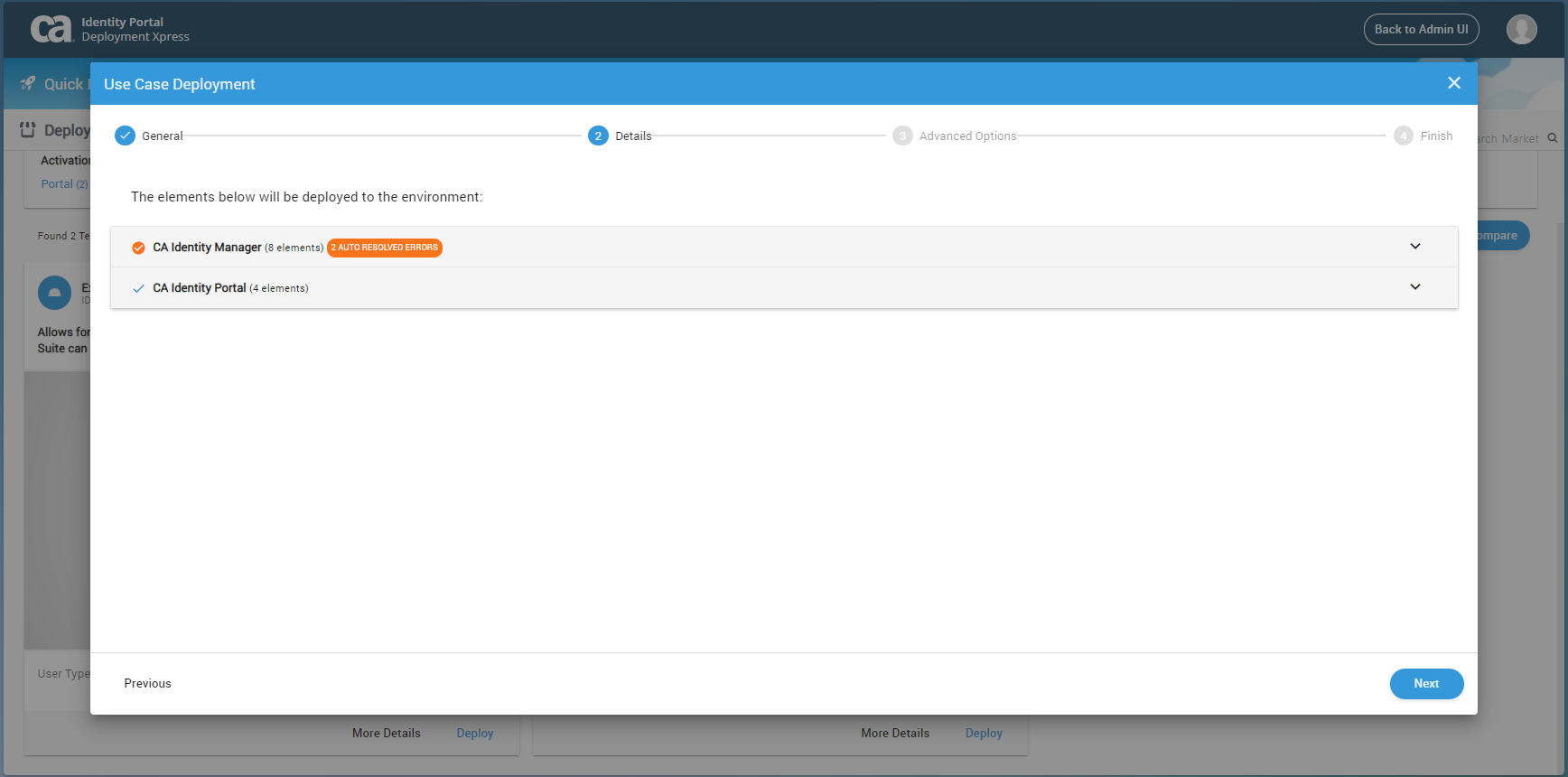The width and height of the screenshot is (1568, 777).
Task: Go back with the Previous button
Action: 147,684
